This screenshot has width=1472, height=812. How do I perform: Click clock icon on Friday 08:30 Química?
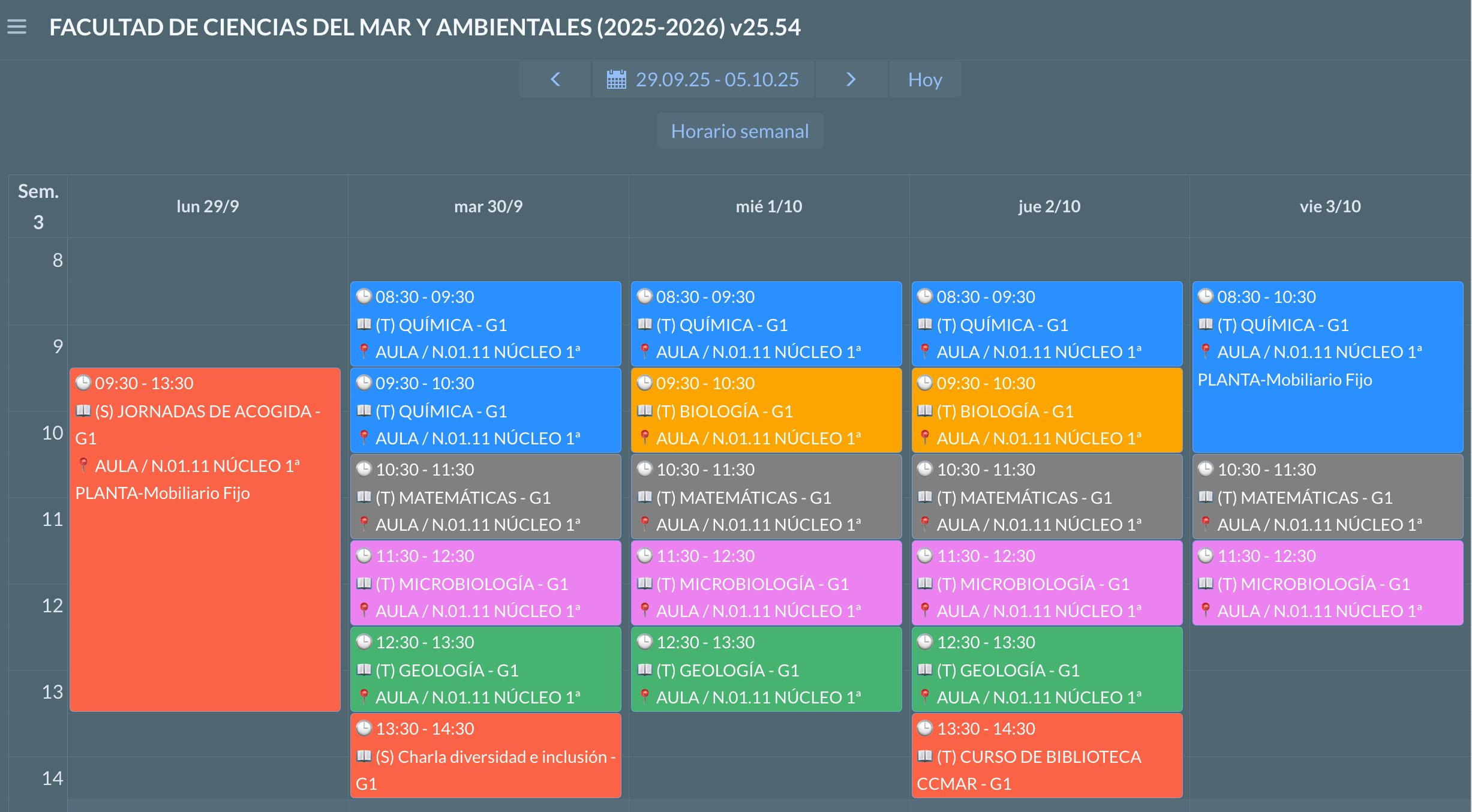click(x=1205, y=296)
